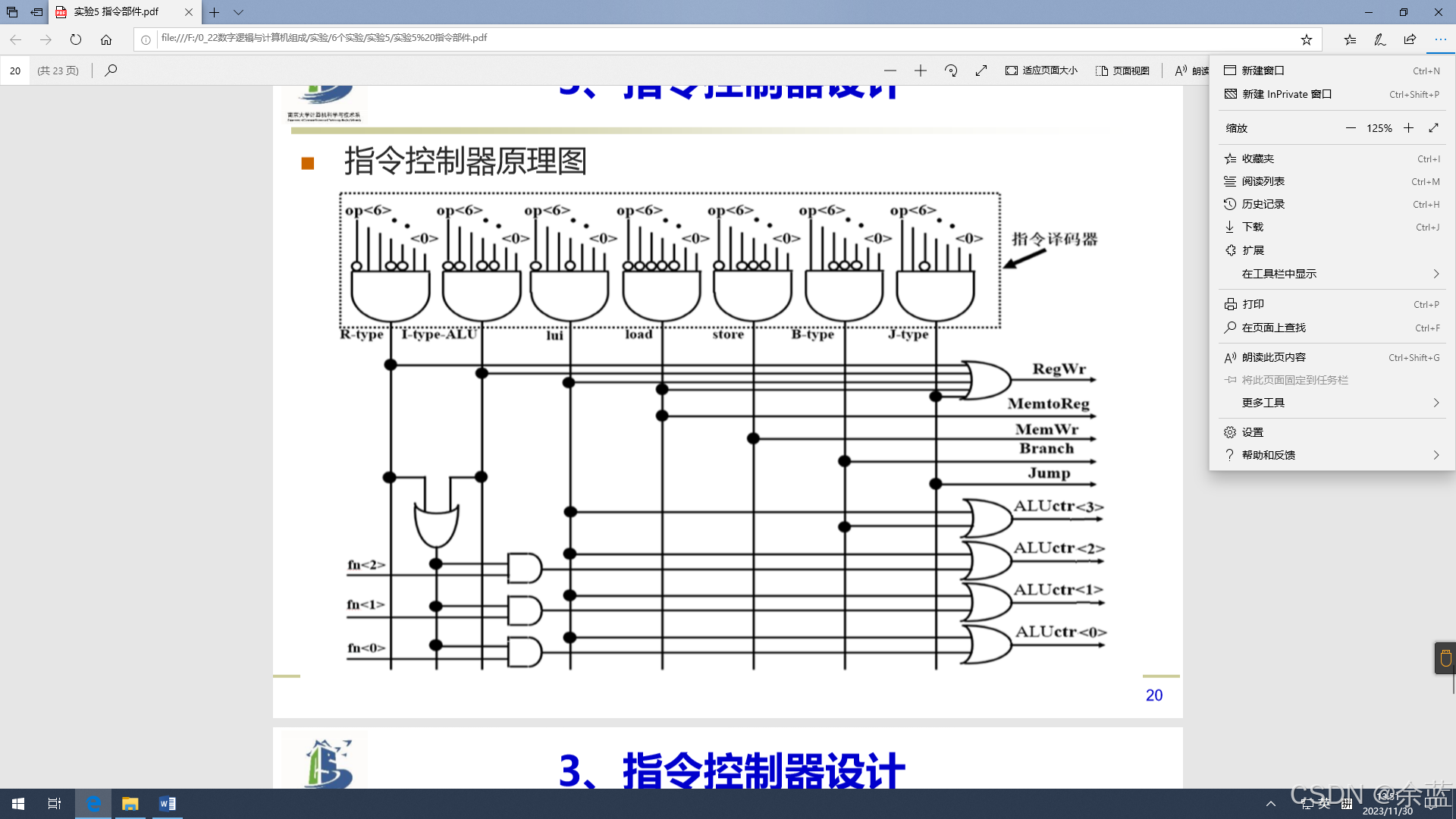This screenshot has height=819, width=1456.
Task: Click the PDF toolbar zoom out minus
Action: click(890, 71)
